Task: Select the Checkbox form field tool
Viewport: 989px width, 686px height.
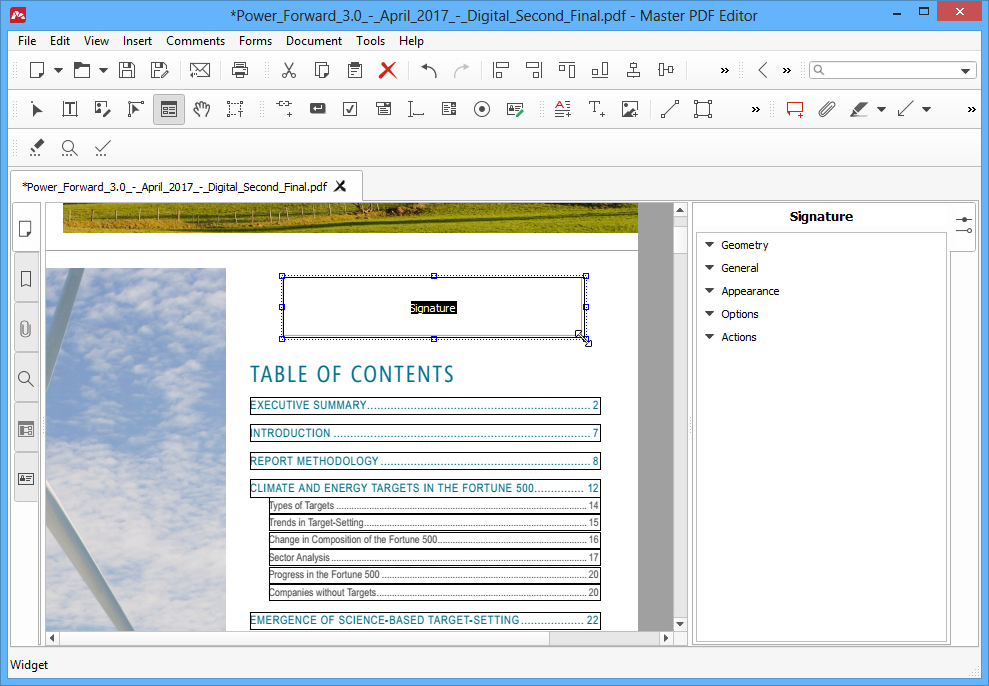Action: point(350,109)
